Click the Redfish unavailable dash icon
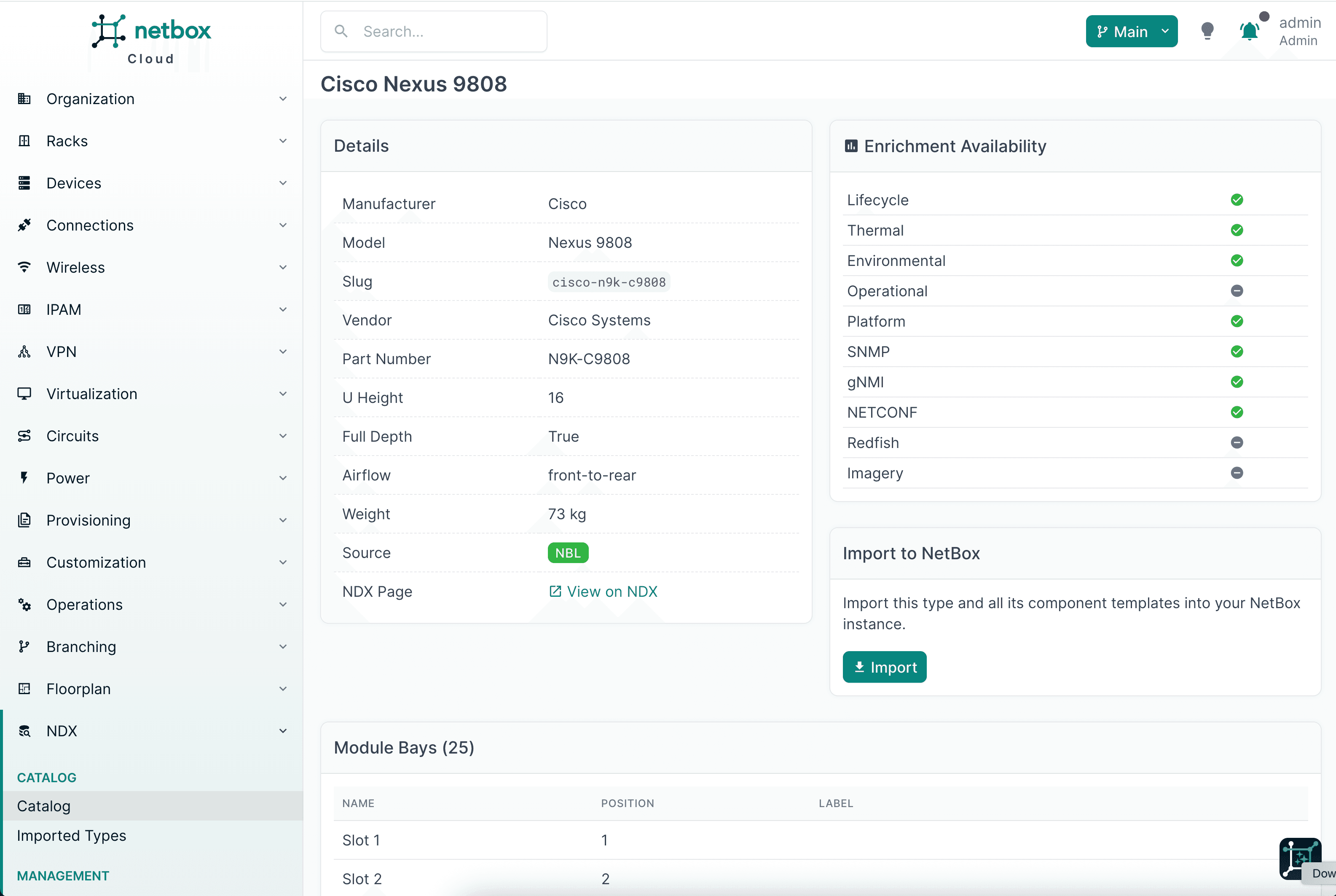 click(1237, 442)
